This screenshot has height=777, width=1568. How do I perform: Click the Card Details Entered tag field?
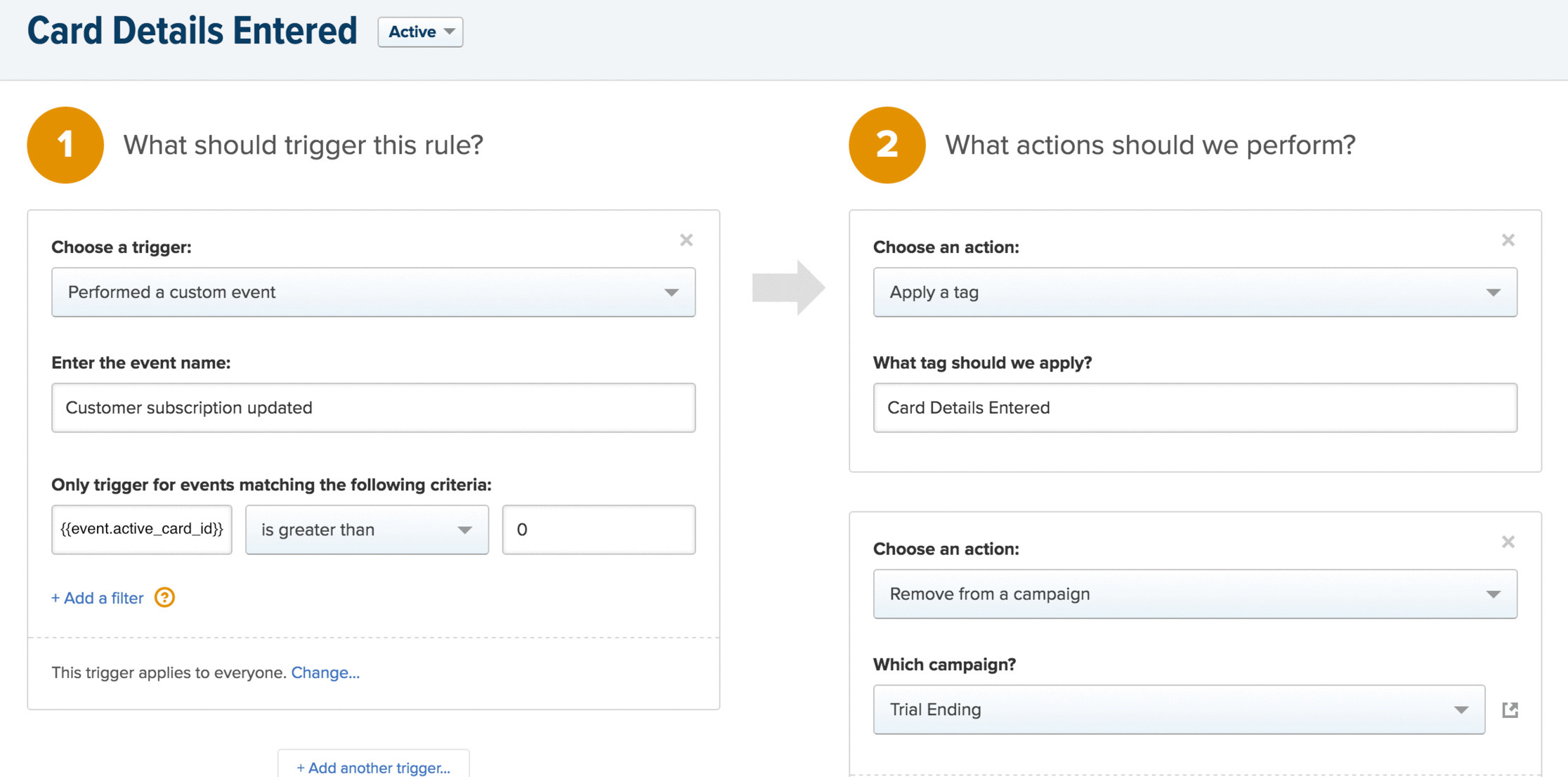[x=1195, y=407]
